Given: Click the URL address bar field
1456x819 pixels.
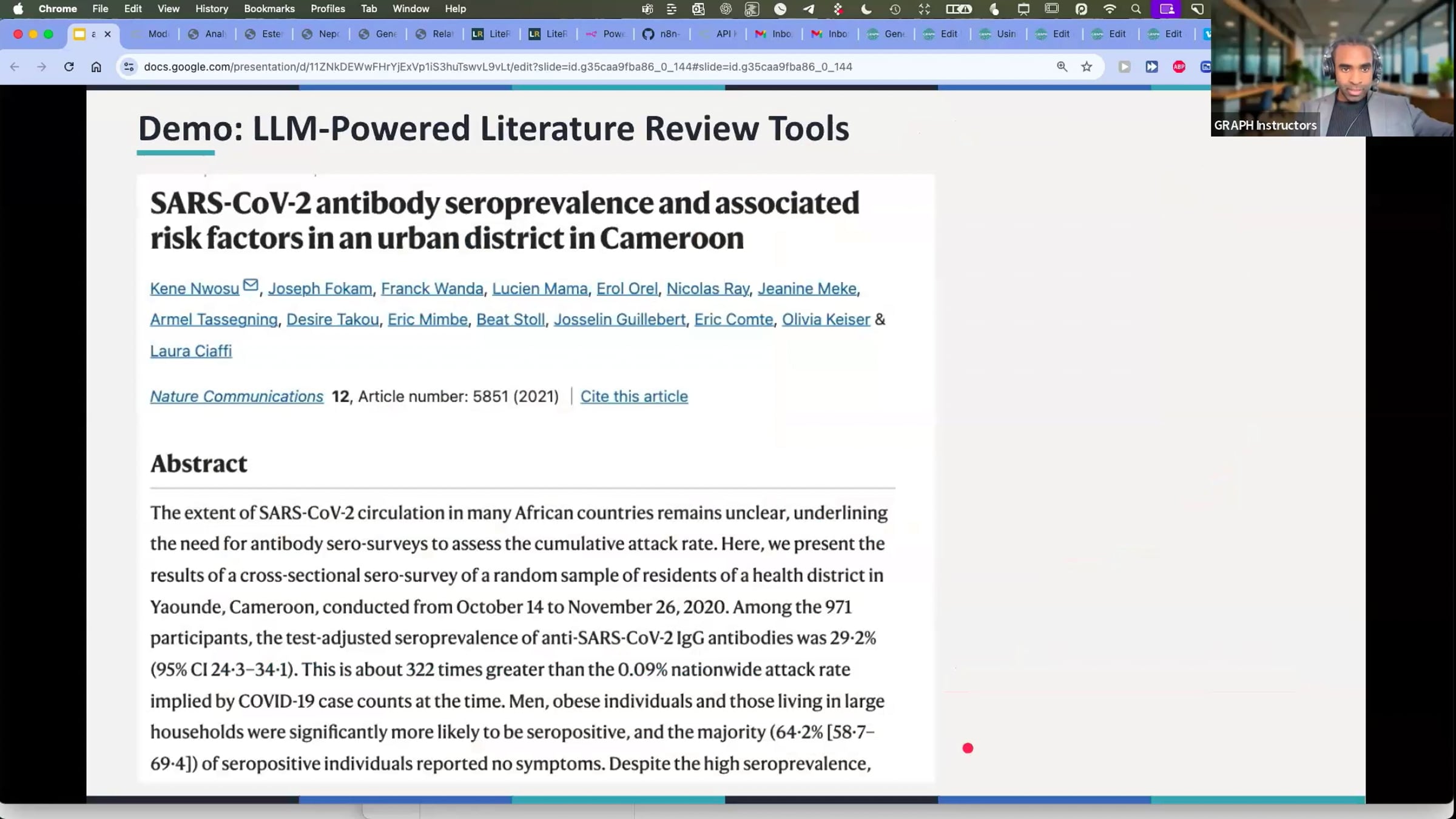Looking at the screenshot, I should point(497,67).
